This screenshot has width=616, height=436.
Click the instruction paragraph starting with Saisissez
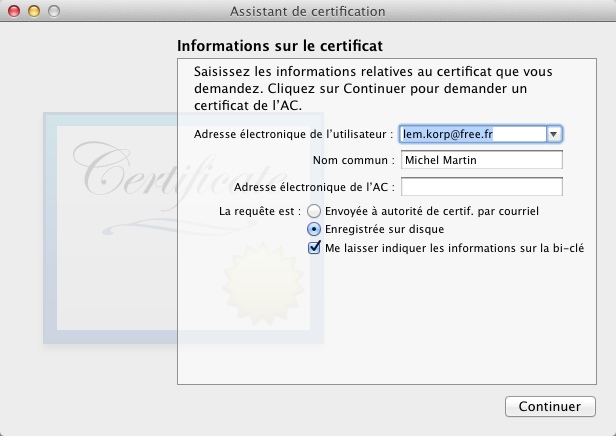(373, 88)
